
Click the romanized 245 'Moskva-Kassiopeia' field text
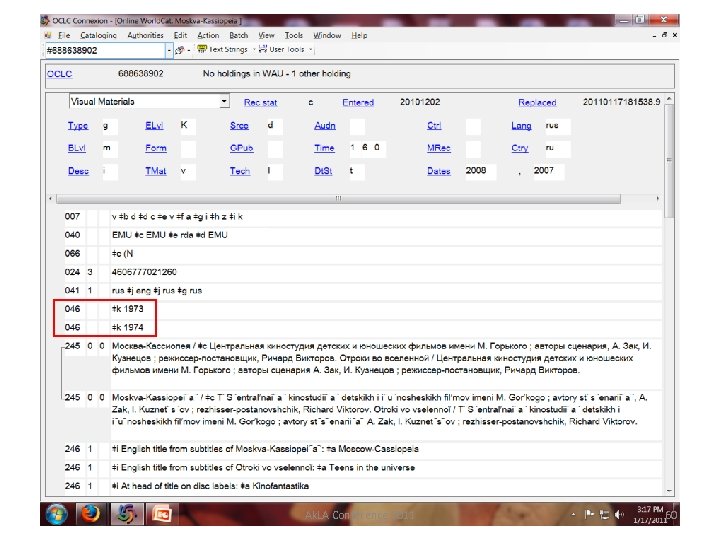pyautogui.click(x=379, y=410)
